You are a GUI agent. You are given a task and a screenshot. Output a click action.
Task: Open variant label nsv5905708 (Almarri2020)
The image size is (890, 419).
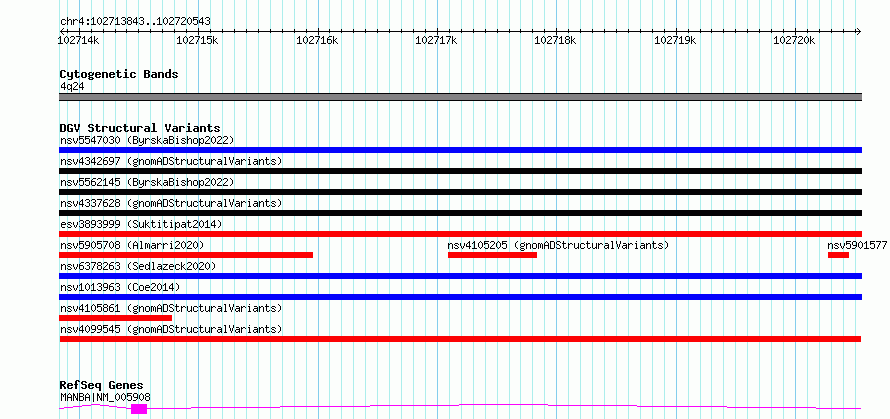[x=132, y=245]
